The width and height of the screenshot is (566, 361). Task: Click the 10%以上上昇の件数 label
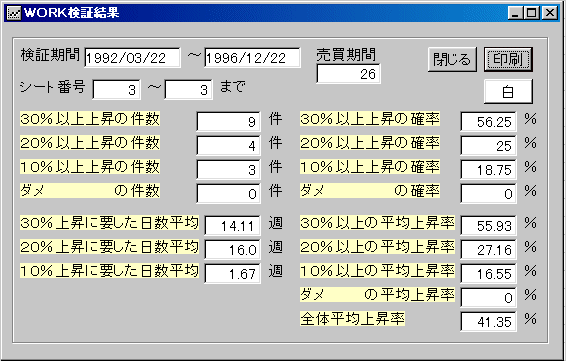[90, 167]
